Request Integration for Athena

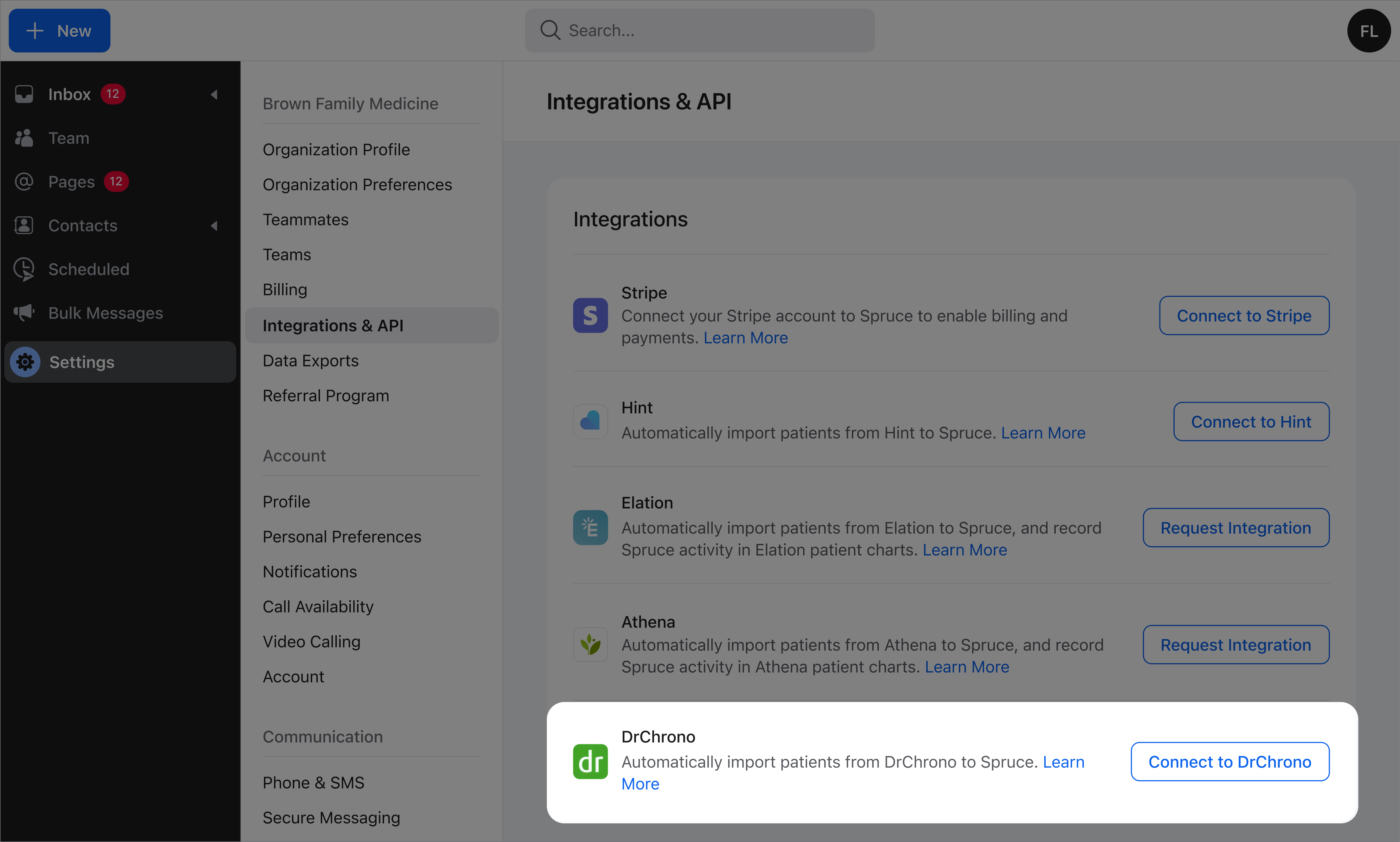[1236, 645]
